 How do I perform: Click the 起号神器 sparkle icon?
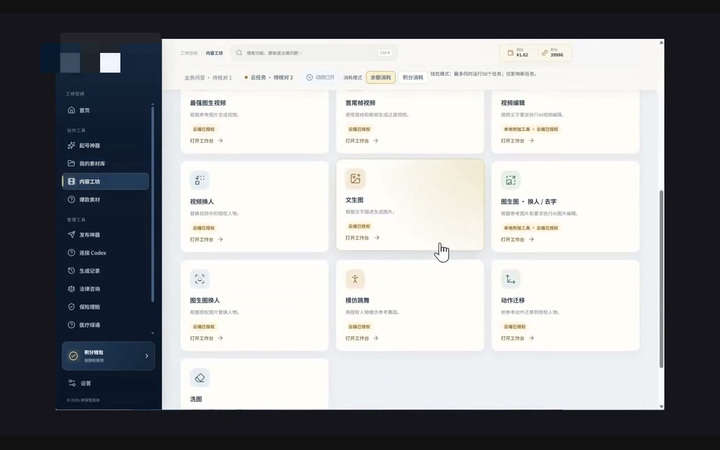(71, 145)
